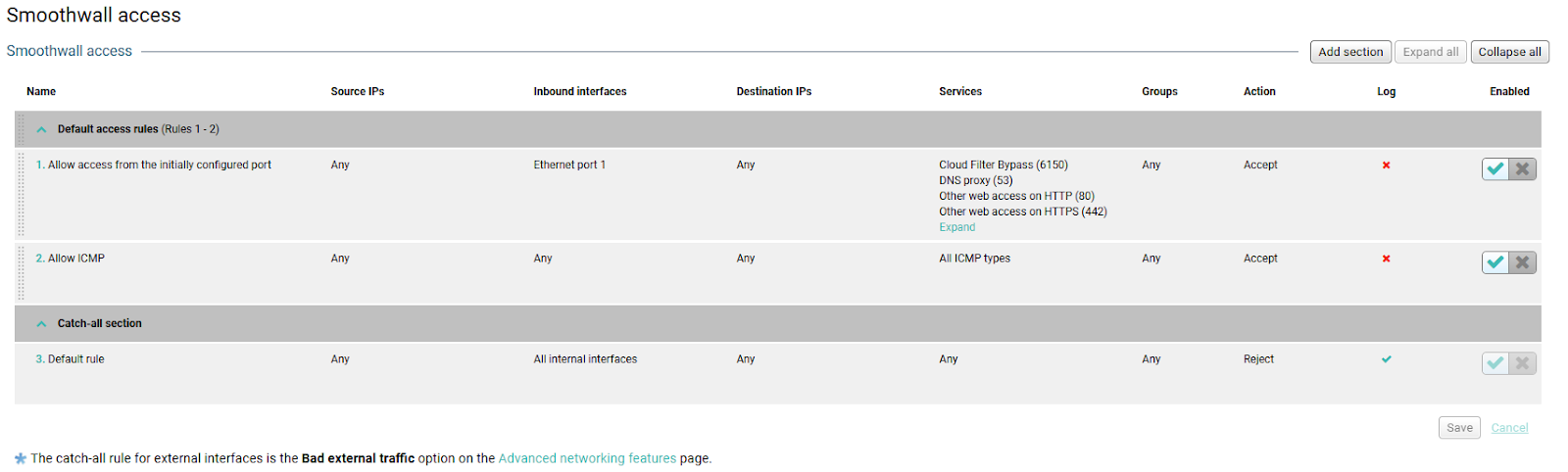The height and width of the screenshot is (472, 1568).
Task: Click the red log cross for rule 1
Action: pyautogui.click(x=1386, y=165)
